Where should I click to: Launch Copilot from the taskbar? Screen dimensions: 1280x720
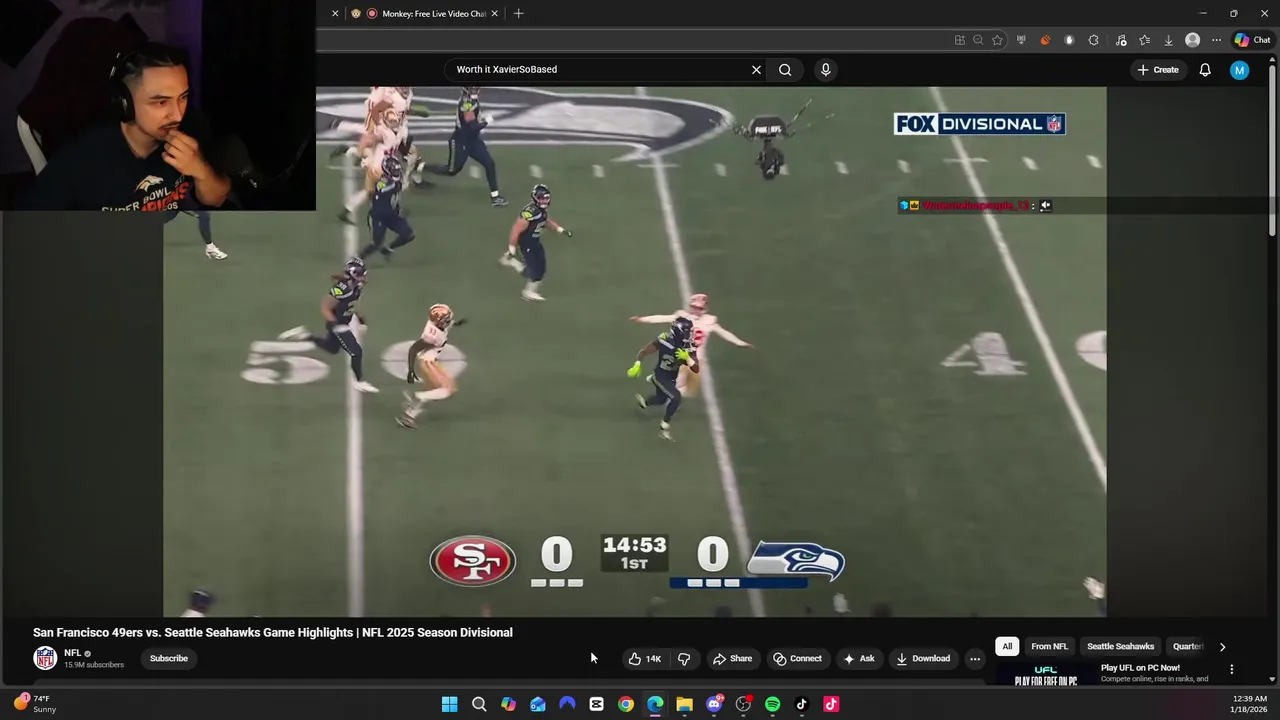point(508,704)
